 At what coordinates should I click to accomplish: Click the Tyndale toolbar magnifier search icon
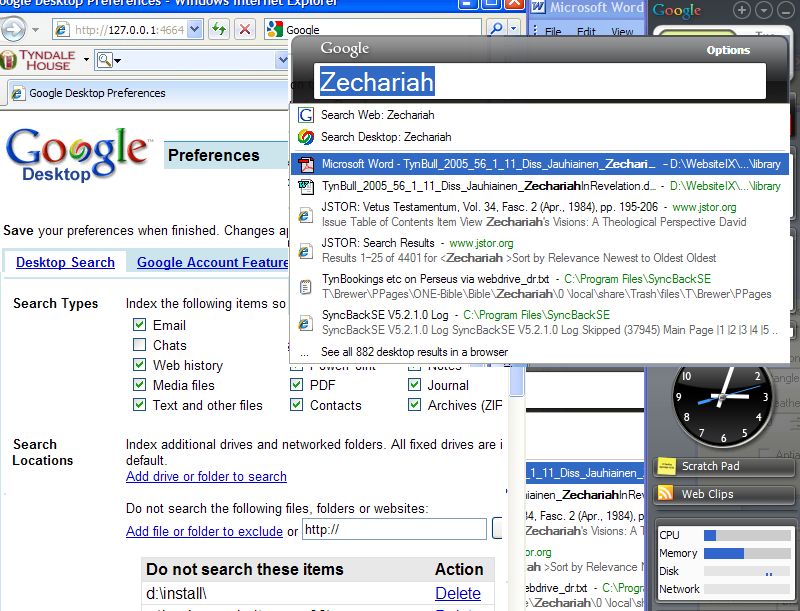[104, 60]
